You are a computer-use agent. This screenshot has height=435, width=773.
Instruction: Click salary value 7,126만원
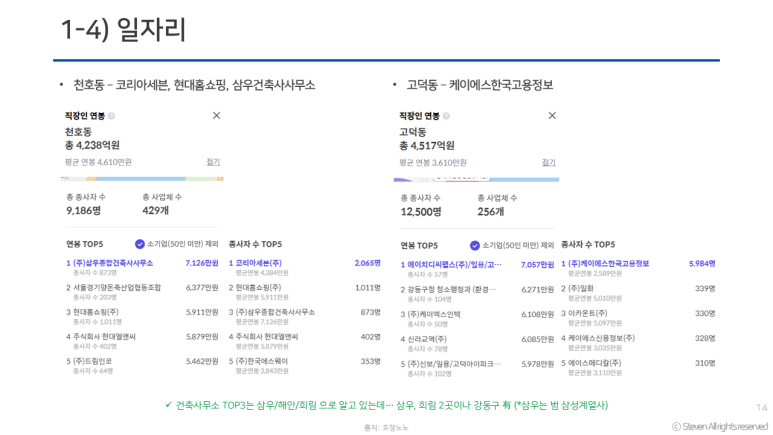click(x=202, y=263)
